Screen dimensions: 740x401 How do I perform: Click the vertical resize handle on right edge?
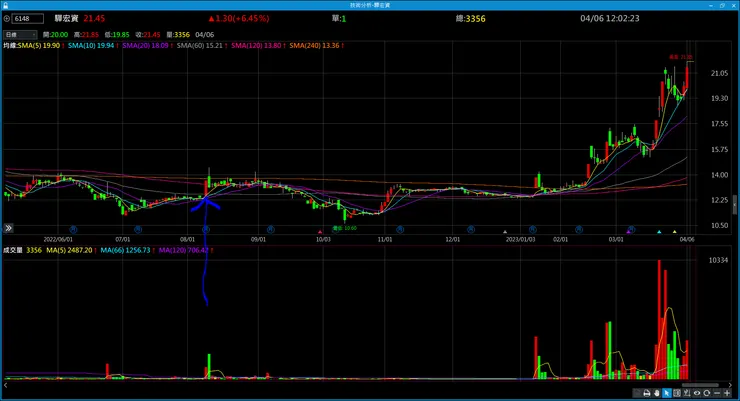pos(734,205)
